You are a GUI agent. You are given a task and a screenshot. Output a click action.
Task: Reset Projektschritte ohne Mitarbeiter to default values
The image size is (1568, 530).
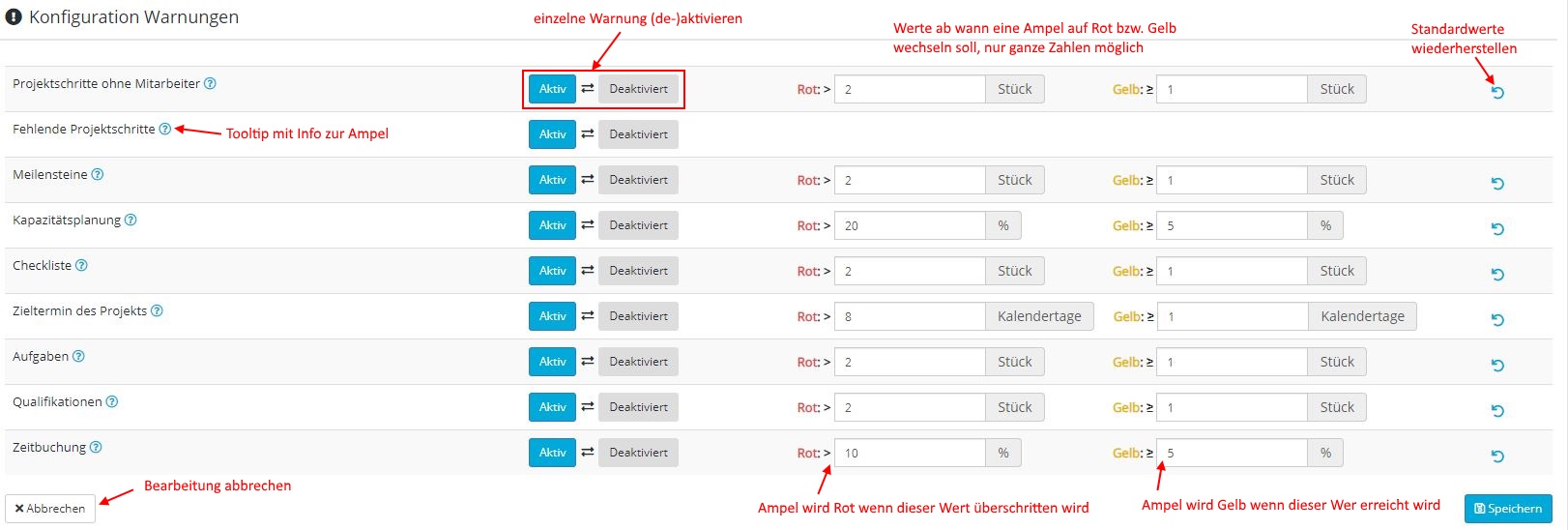1497,93
